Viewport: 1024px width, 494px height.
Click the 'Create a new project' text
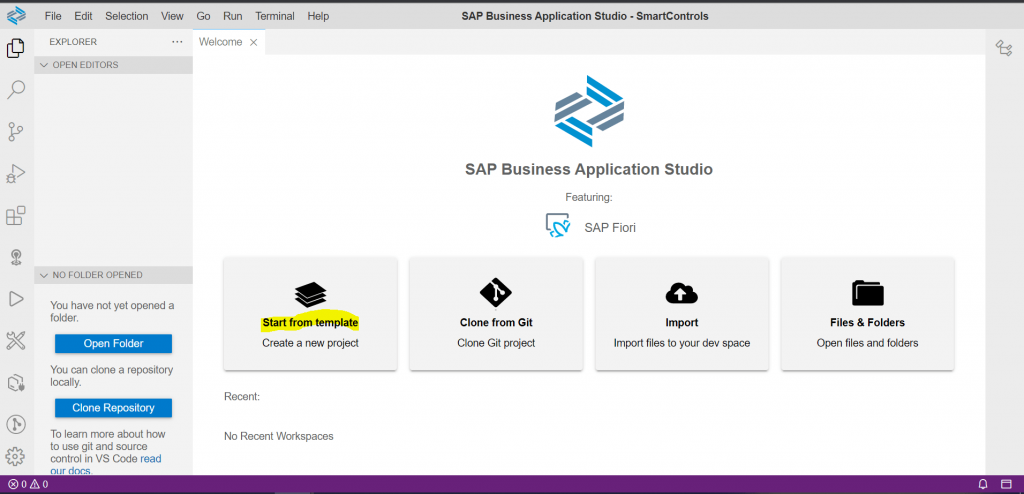tap(310, 343)
